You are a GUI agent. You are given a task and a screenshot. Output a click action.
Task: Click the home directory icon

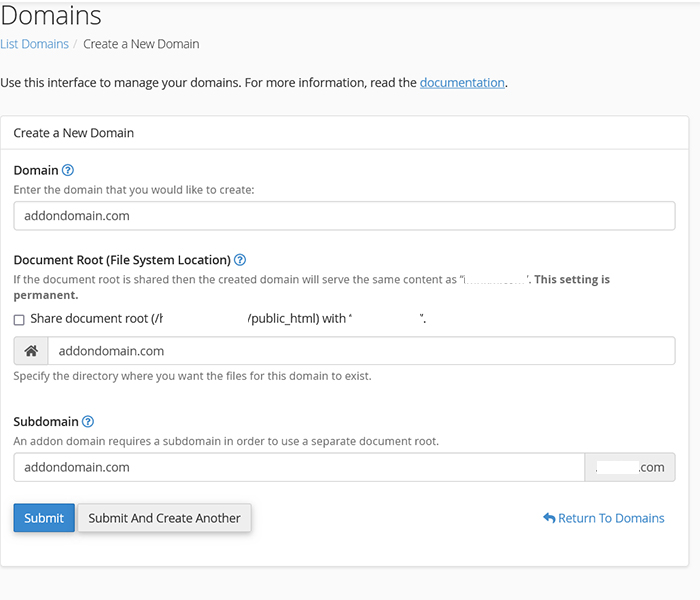(31, 351)
